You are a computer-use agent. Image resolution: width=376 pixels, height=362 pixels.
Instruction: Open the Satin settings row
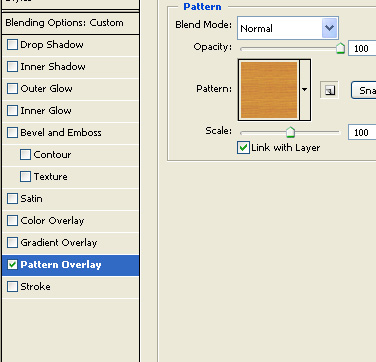point(70,199)
